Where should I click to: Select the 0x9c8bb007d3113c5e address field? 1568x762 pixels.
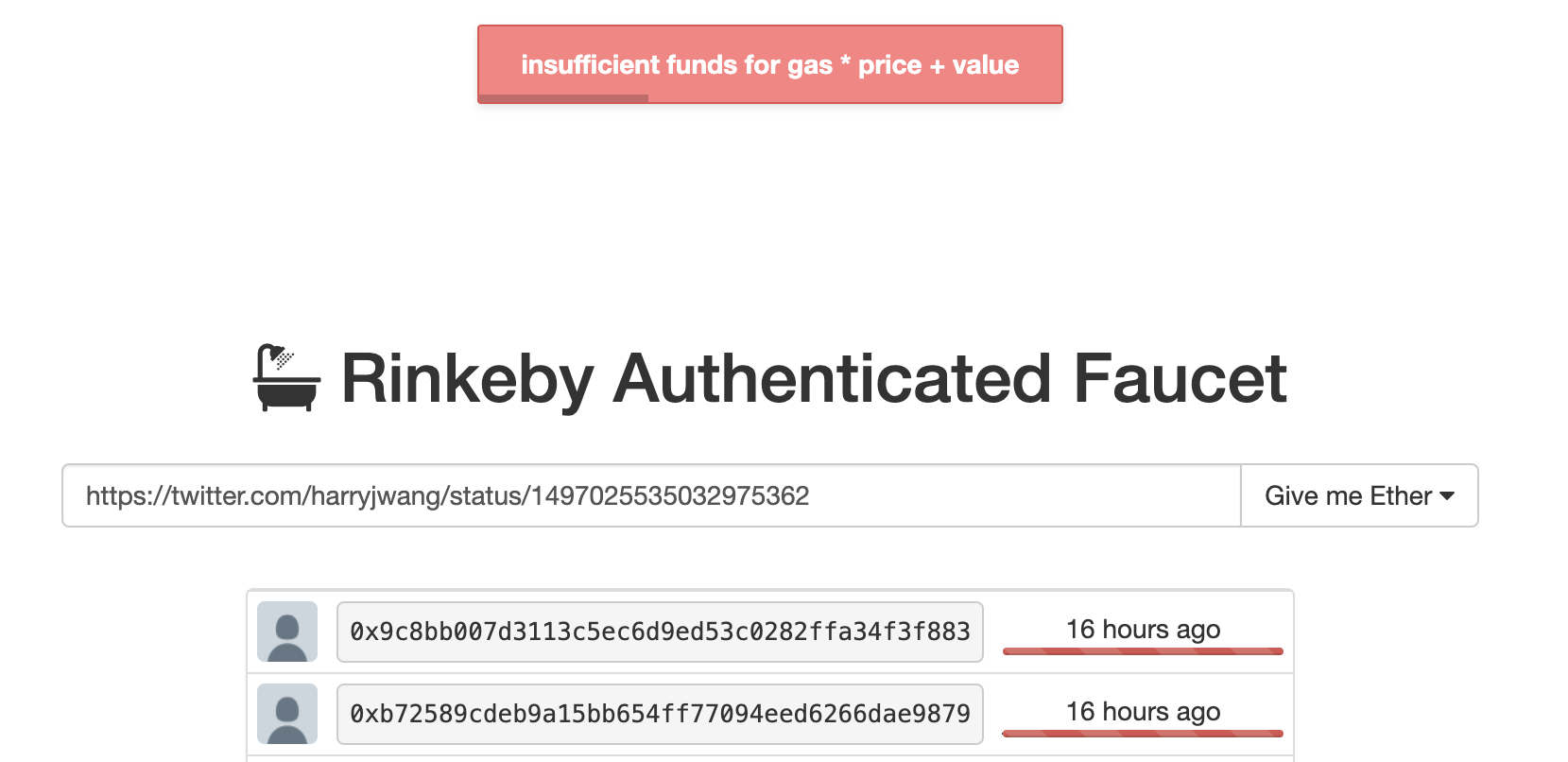(x=660, y=632)
